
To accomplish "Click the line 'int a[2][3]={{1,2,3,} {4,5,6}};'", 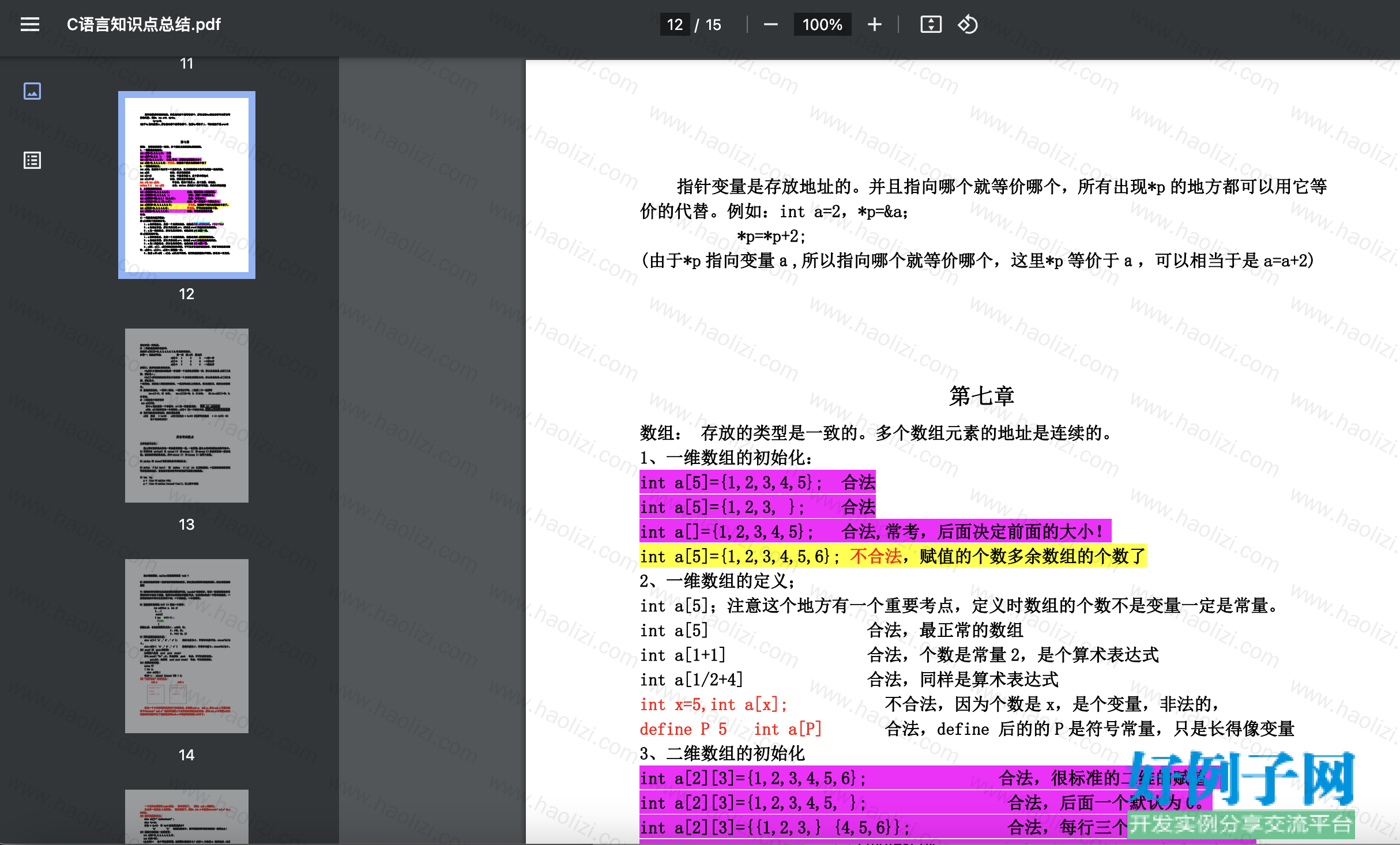I will (x=775, y=828).
